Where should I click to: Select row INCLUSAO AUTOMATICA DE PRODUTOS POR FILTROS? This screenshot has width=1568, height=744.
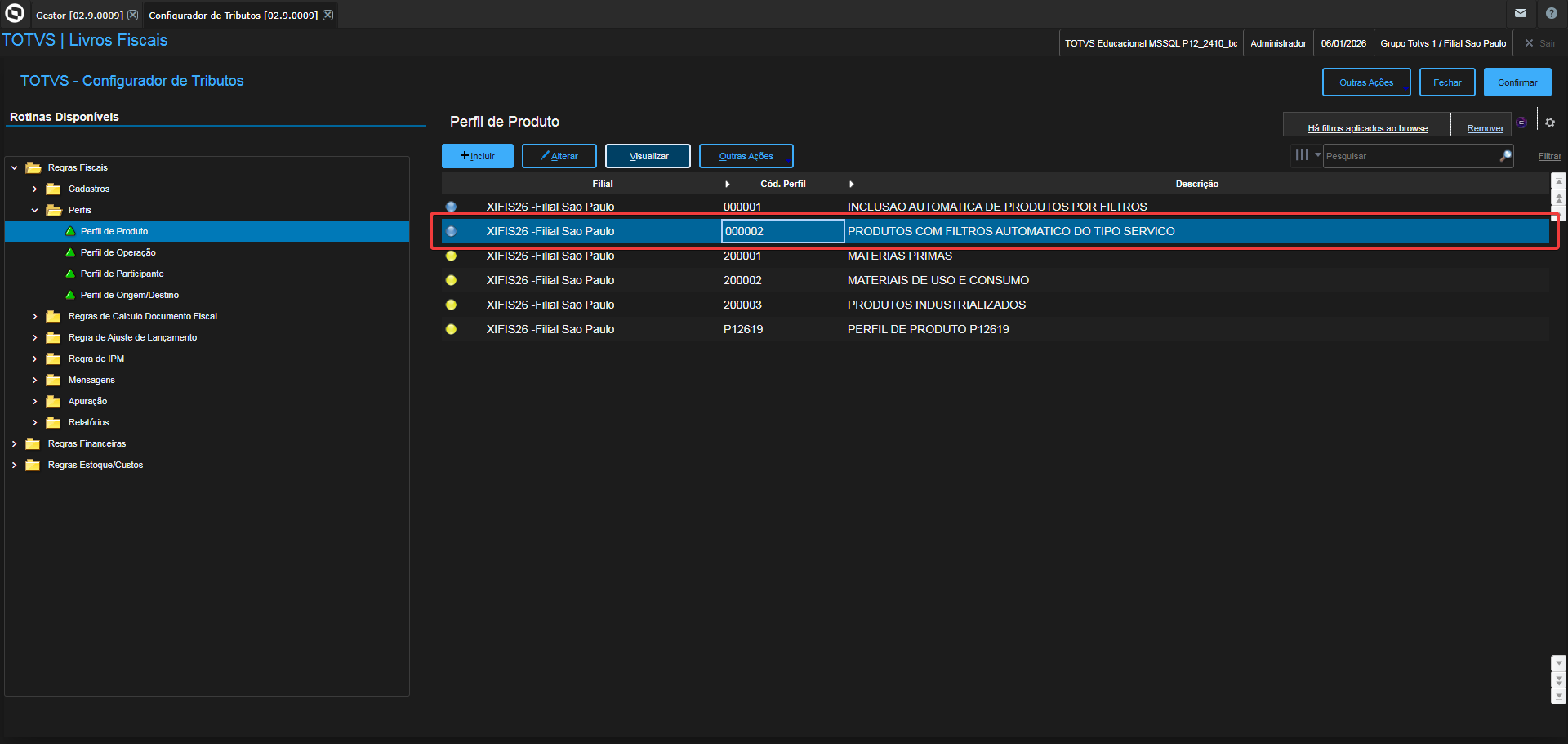(995, 207)
